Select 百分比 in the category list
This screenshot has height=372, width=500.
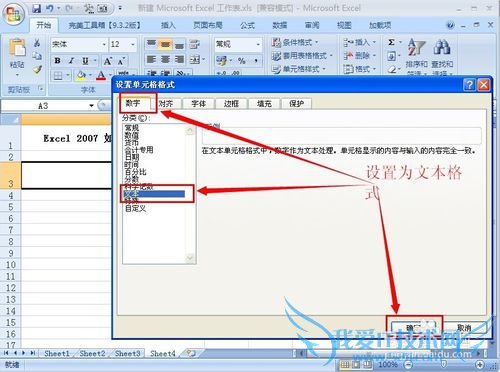(135, 172)
